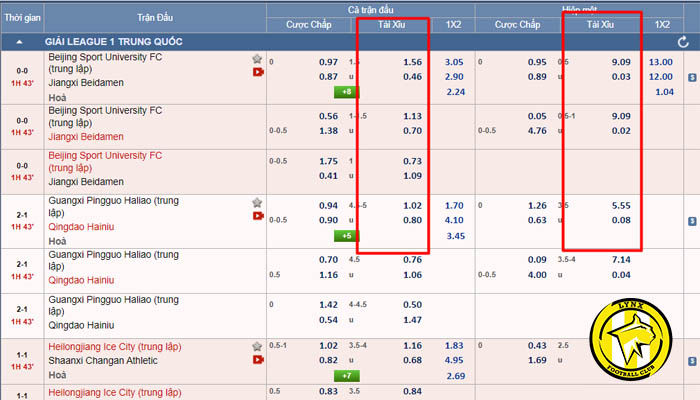Select first-half handicap odds 0.89
Image resolution: width=700 pixels, height=400 pixels.
[537, 77]
